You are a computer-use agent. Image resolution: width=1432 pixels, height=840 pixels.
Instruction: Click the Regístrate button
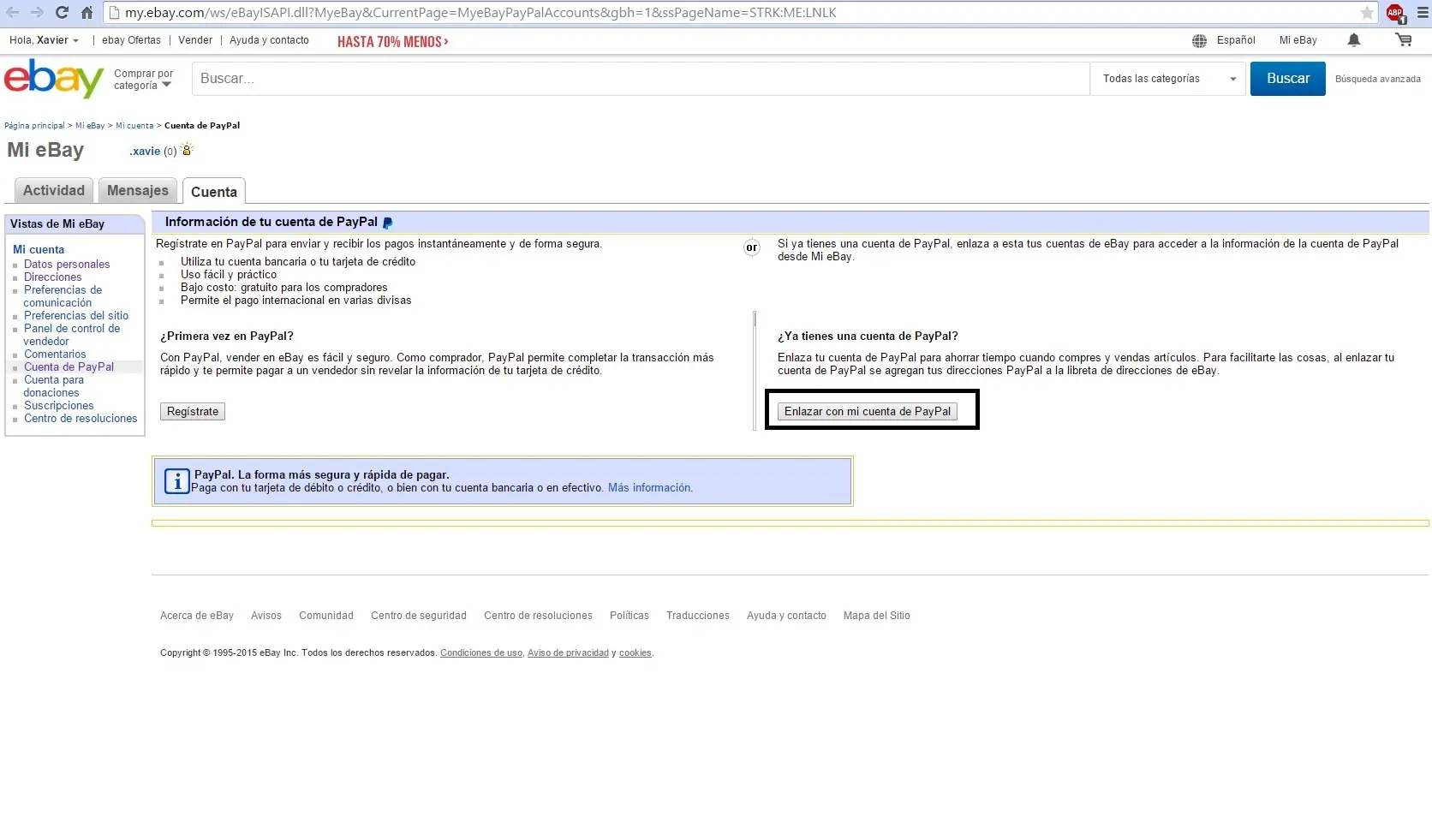(193, 412)
